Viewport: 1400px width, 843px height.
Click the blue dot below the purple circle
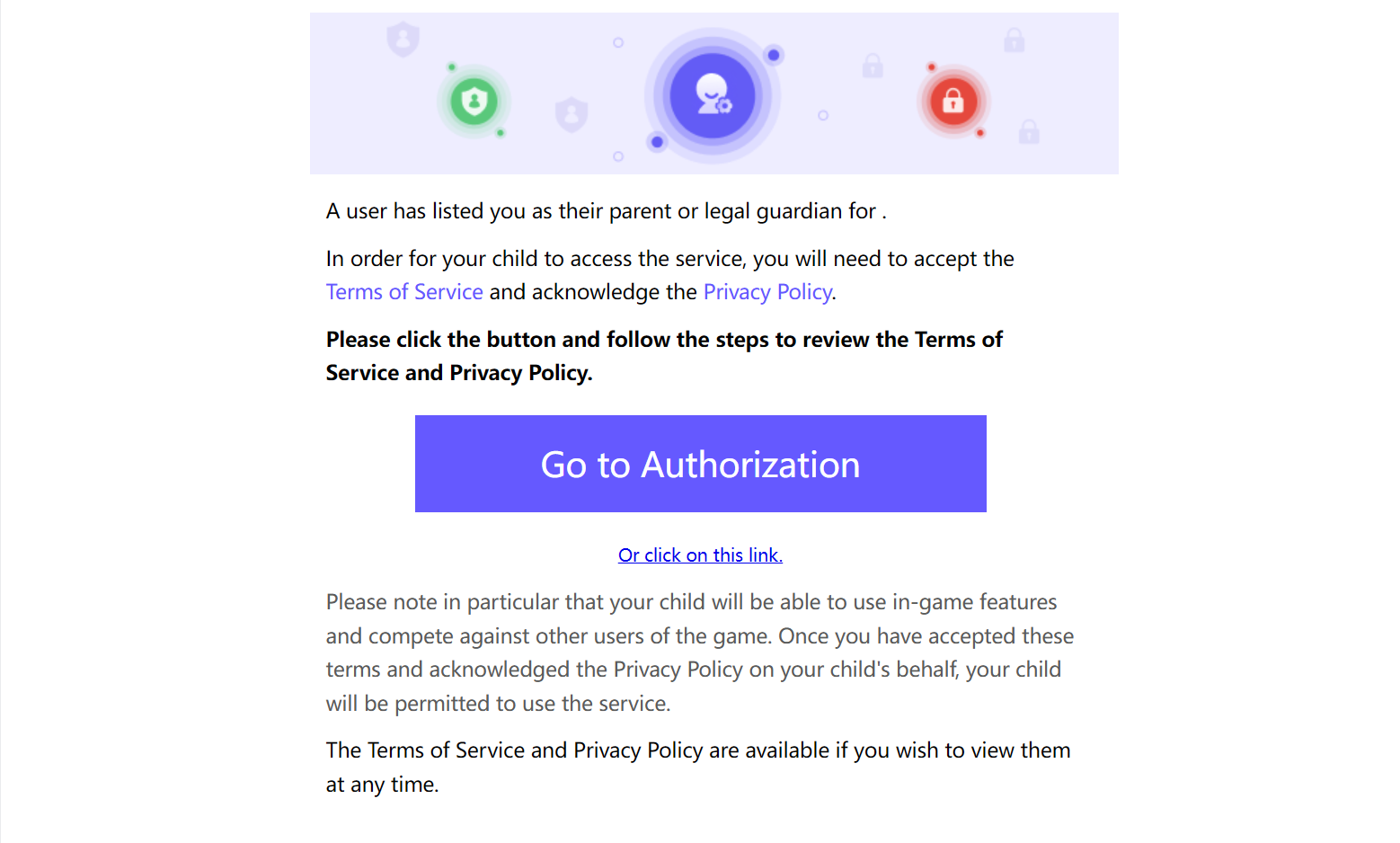click(656, 141)
